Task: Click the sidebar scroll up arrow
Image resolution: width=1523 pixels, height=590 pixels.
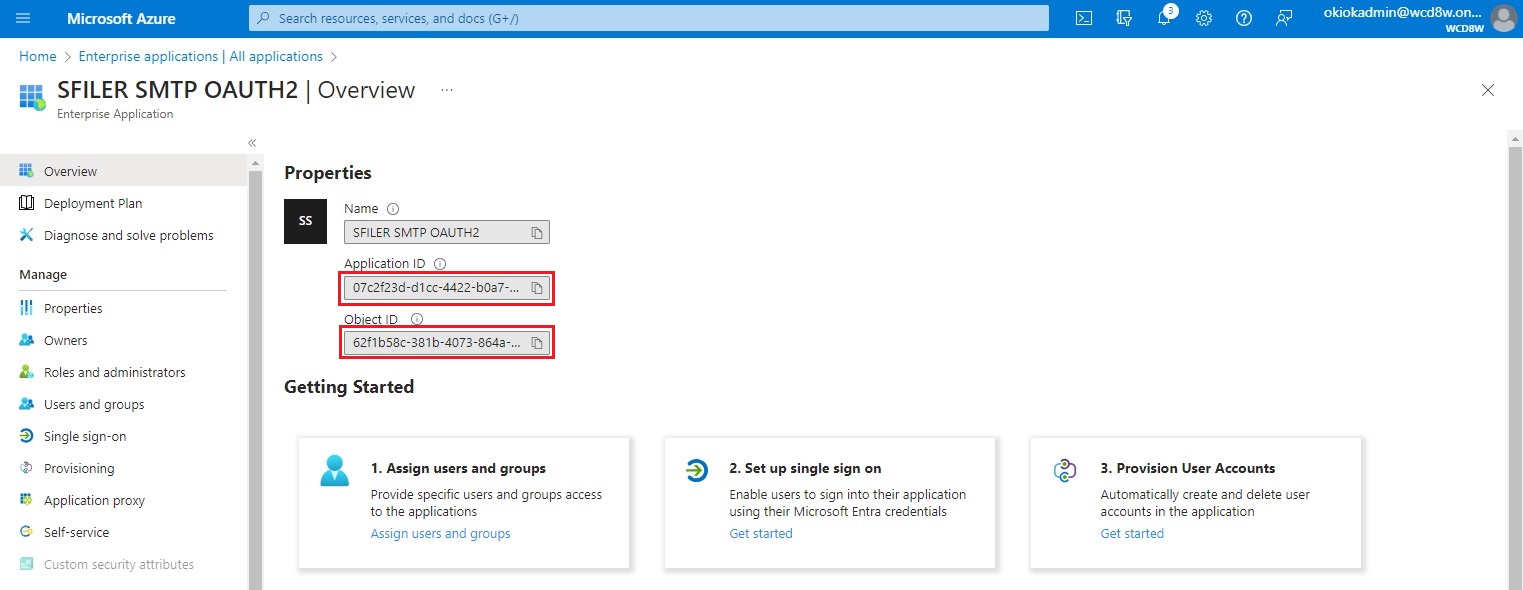Action: (255, 162)
